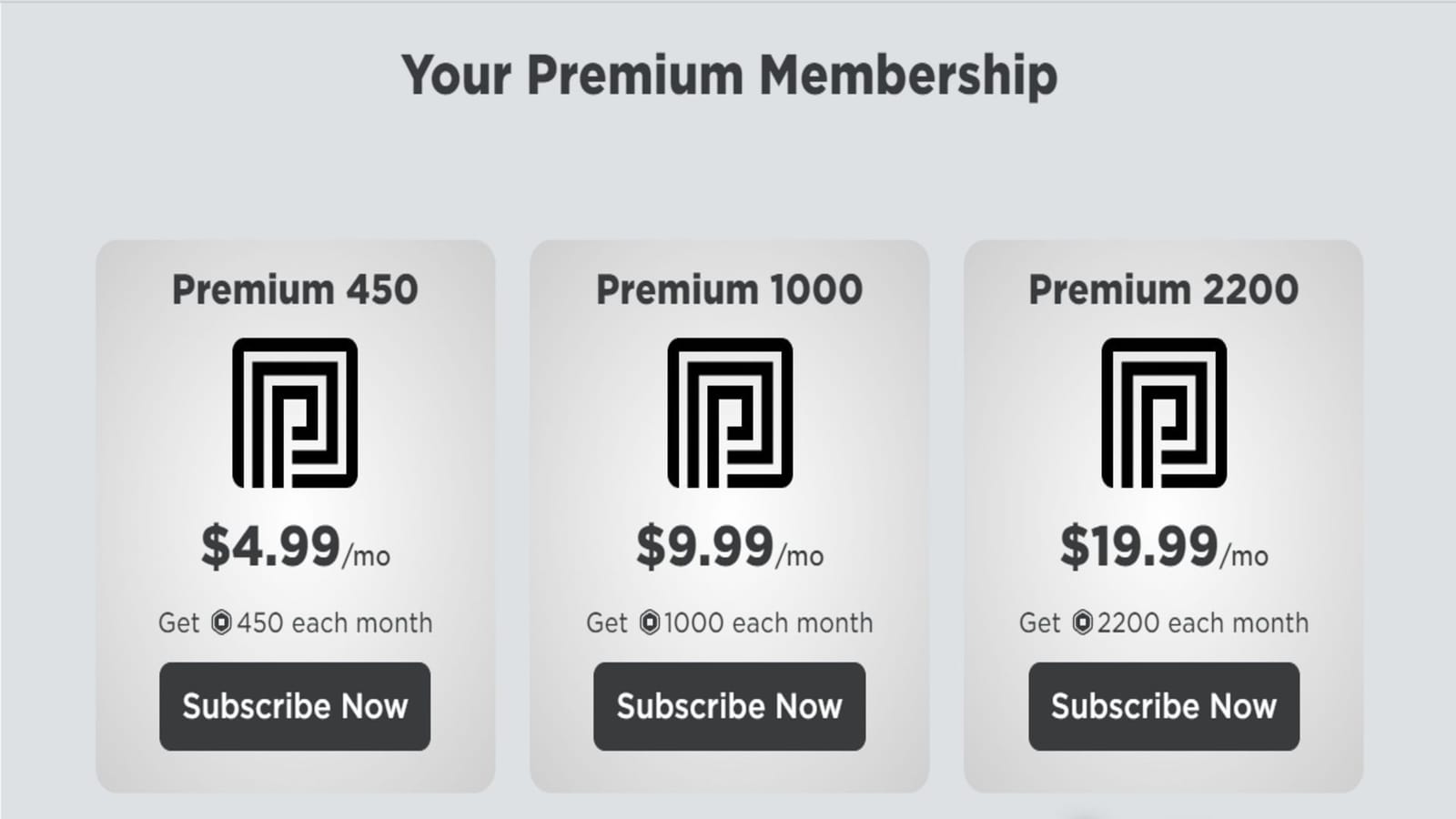
Task: Select the Premium 2200 heading
Action: coord(1162,289)
